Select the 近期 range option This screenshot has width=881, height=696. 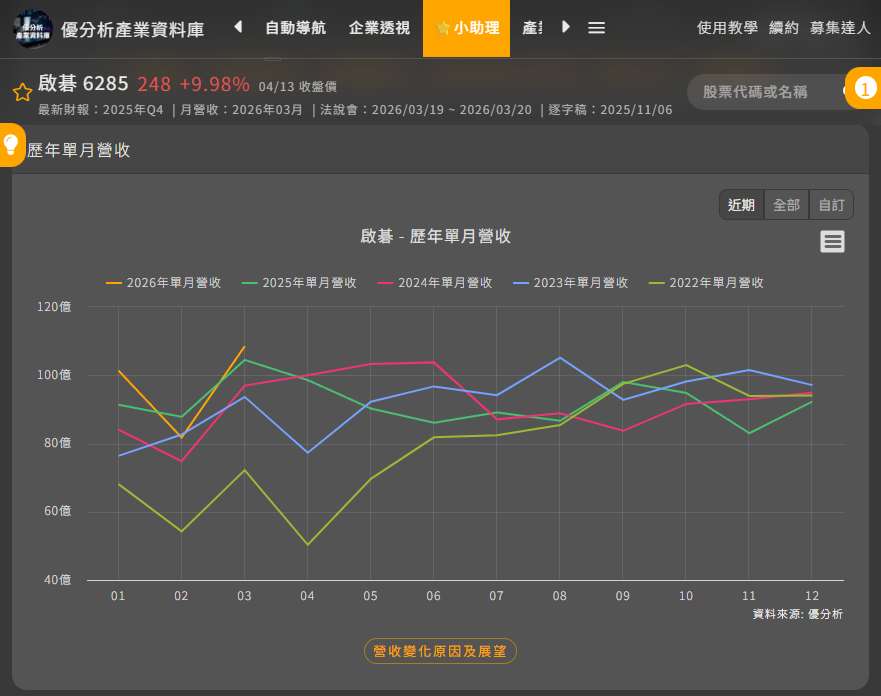[741, 205]
